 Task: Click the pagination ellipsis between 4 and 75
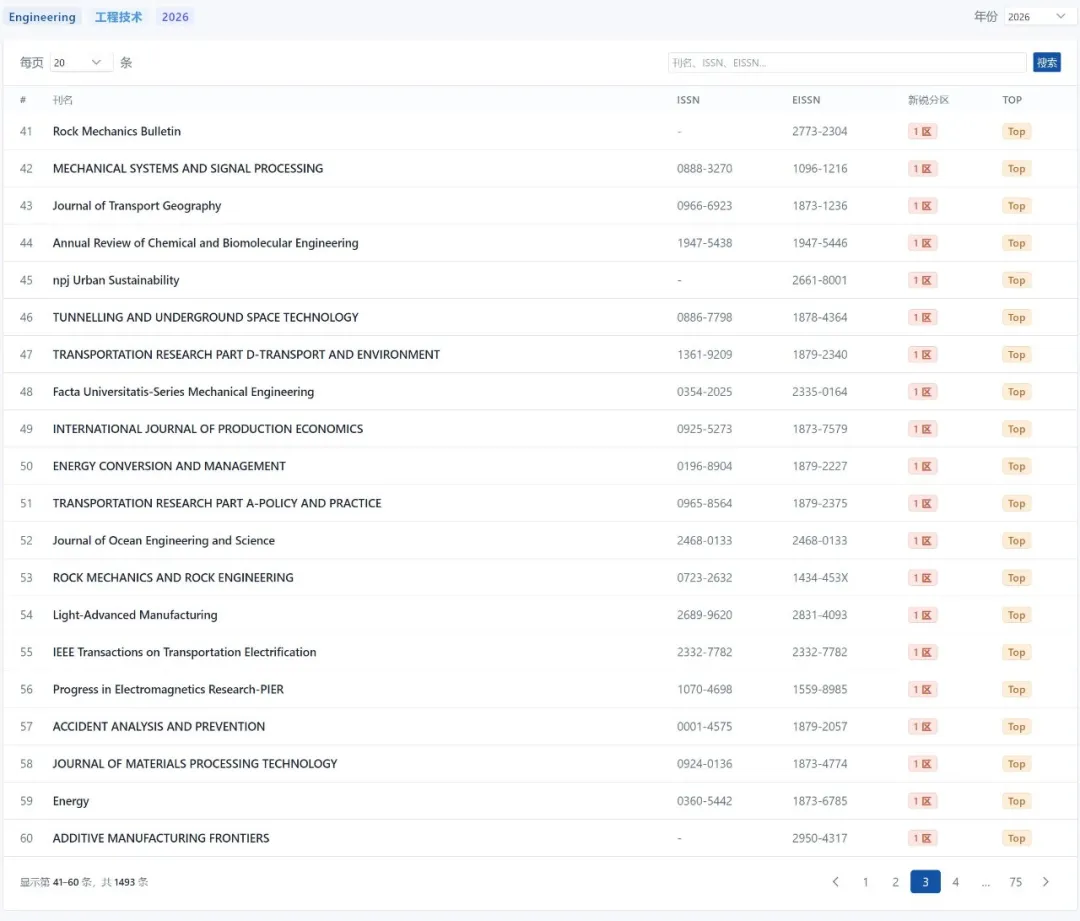click(x=986, y=882)
